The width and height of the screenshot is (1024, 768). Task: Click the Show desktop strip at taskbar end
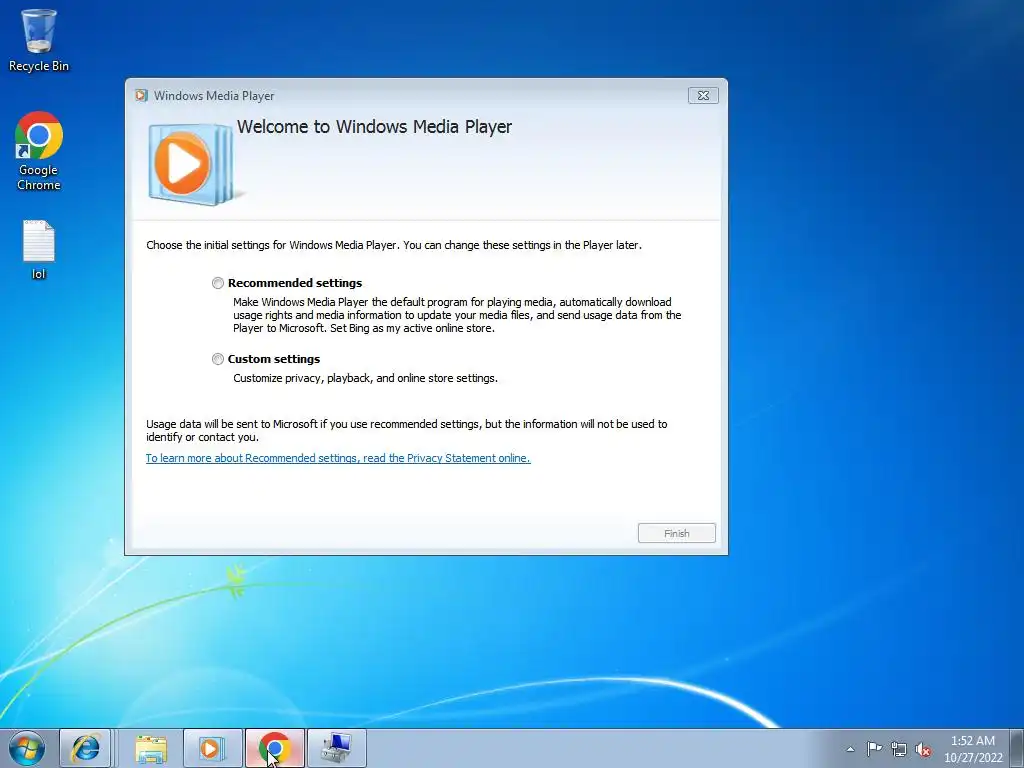[x=1018, y=748]
